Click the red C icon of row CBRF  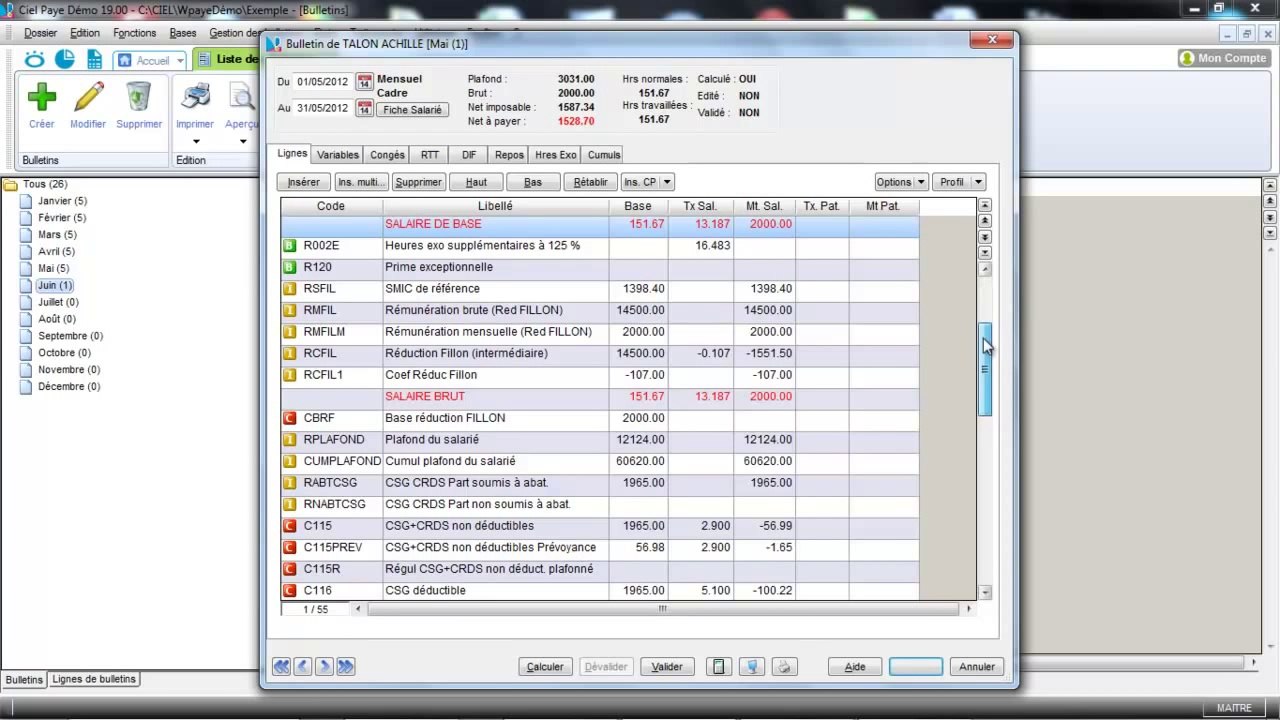(x=290, y=418)
